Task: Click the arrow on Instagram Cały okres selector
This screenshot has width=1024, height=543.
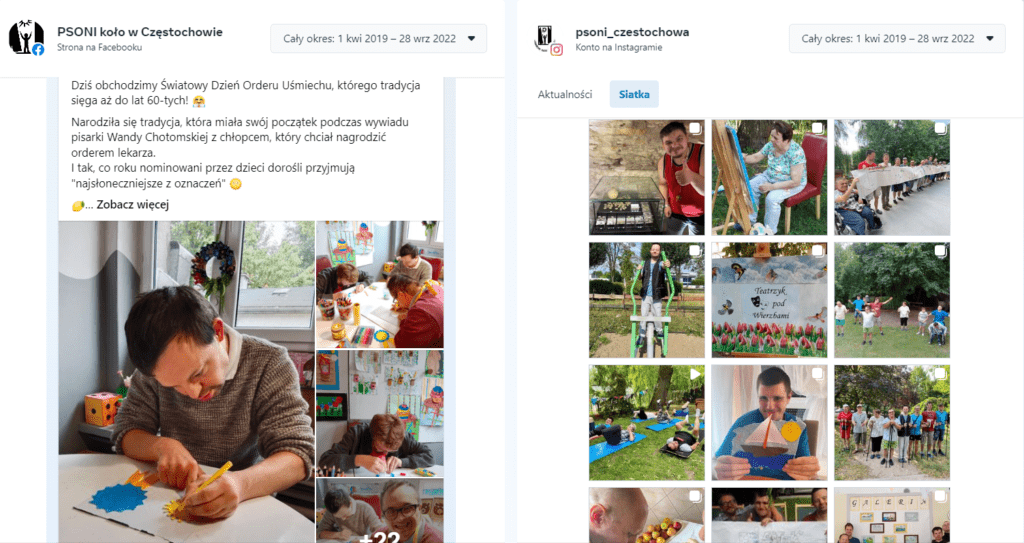Action: (x=990, y=39)
